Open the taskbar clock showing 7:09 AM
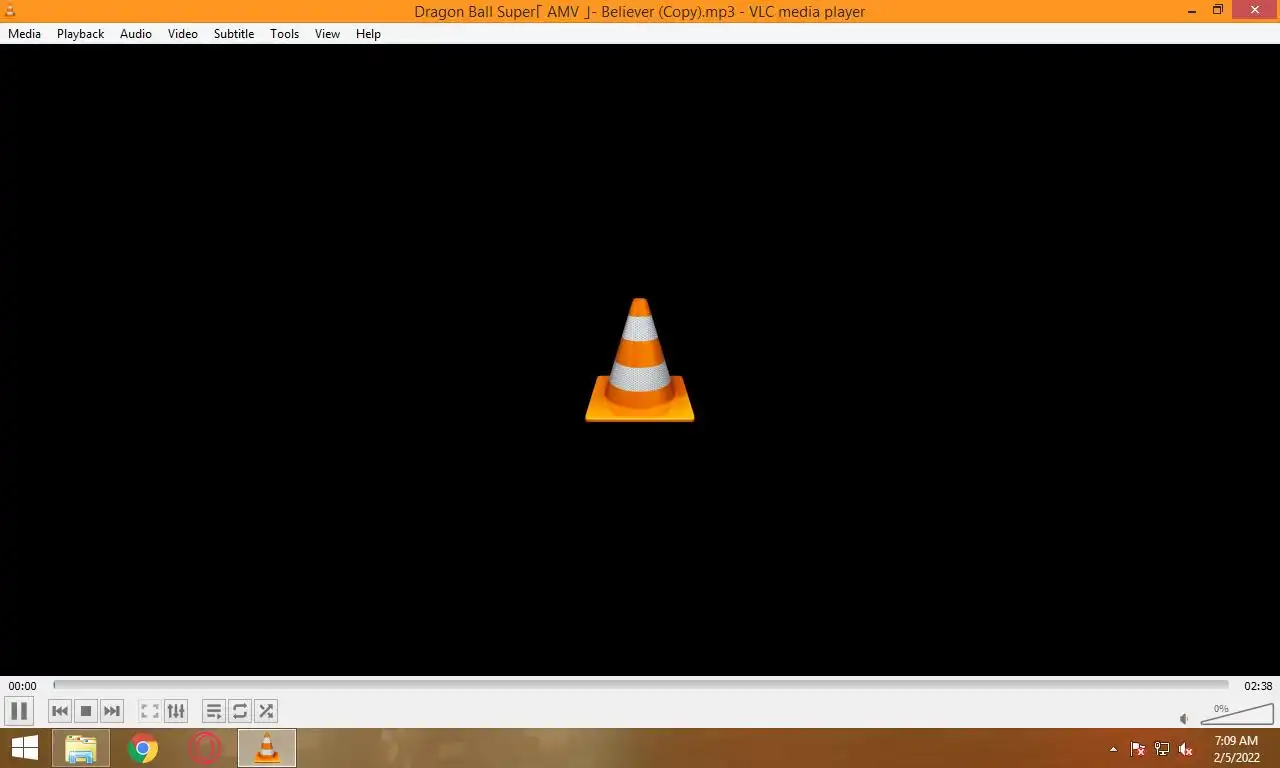The image size is (1280, 768). pos(1236,749)
